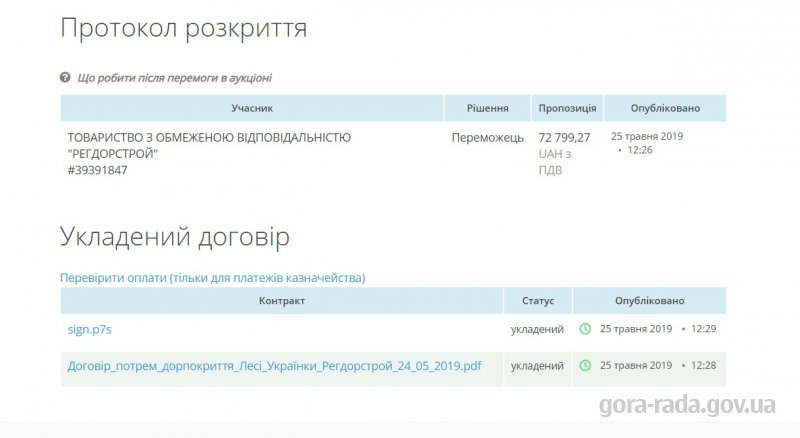Select participant name ТОВАРИСТВО З ОБМЕЖЕНОЮ ВІДПОВІДАЛЬНІСТЮ

tap(209, 137)
